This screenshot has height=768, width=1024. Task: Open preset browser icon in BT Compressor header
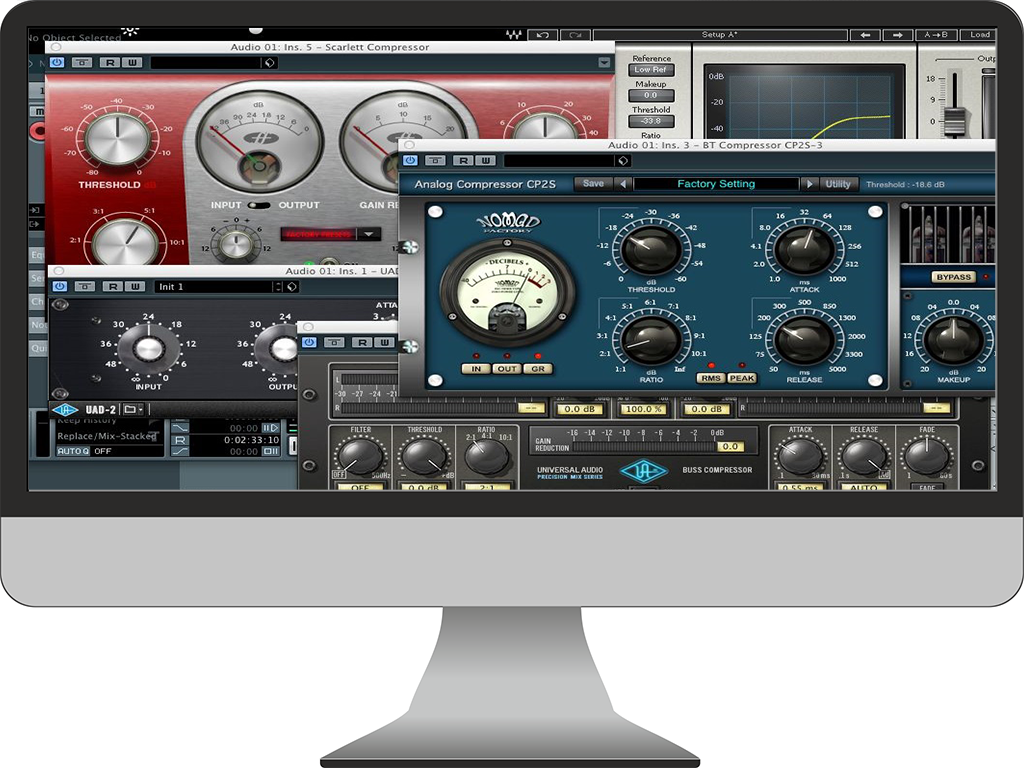(x=623, y=160)
